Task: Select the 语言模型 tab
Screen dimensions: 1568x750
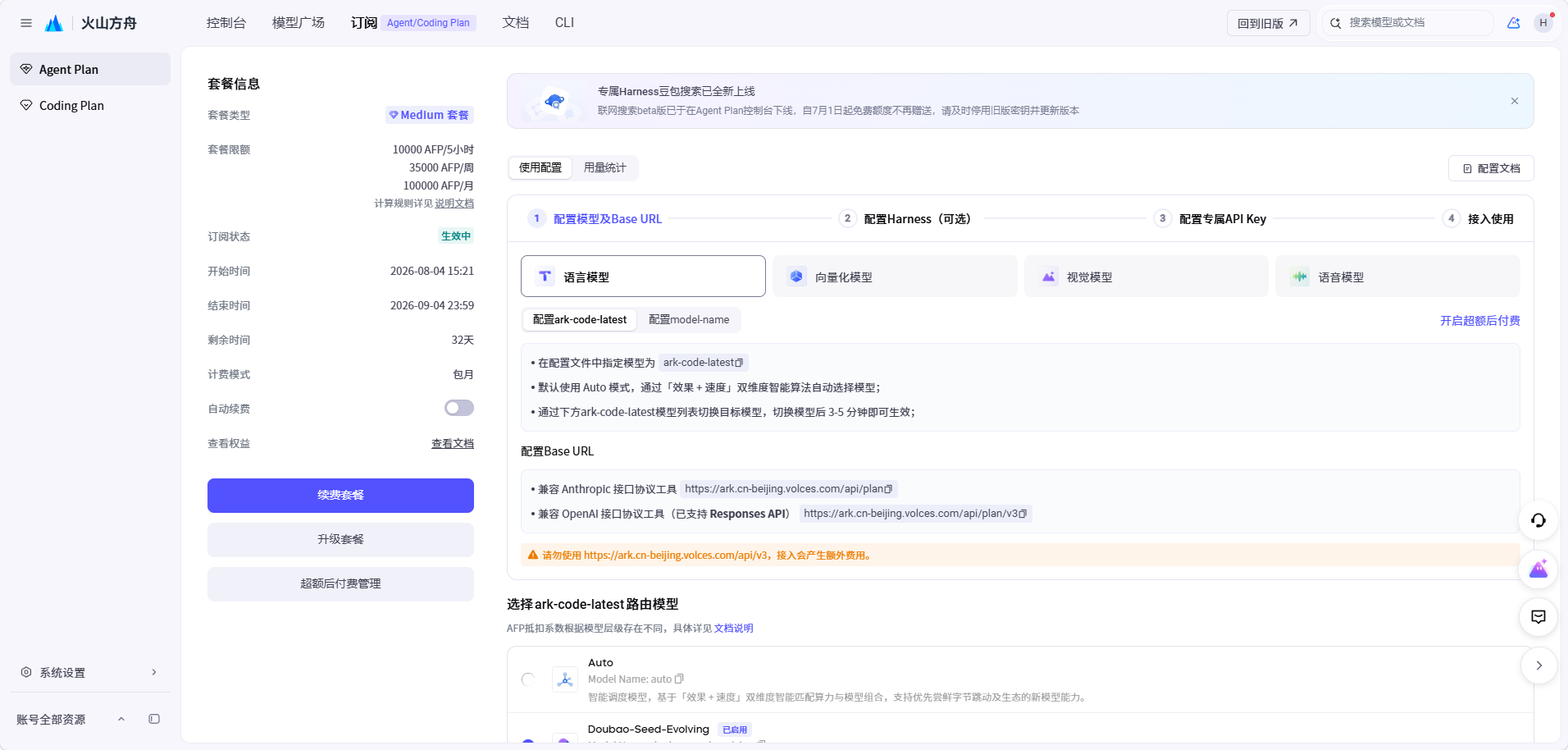Action: tap(643, 277)
